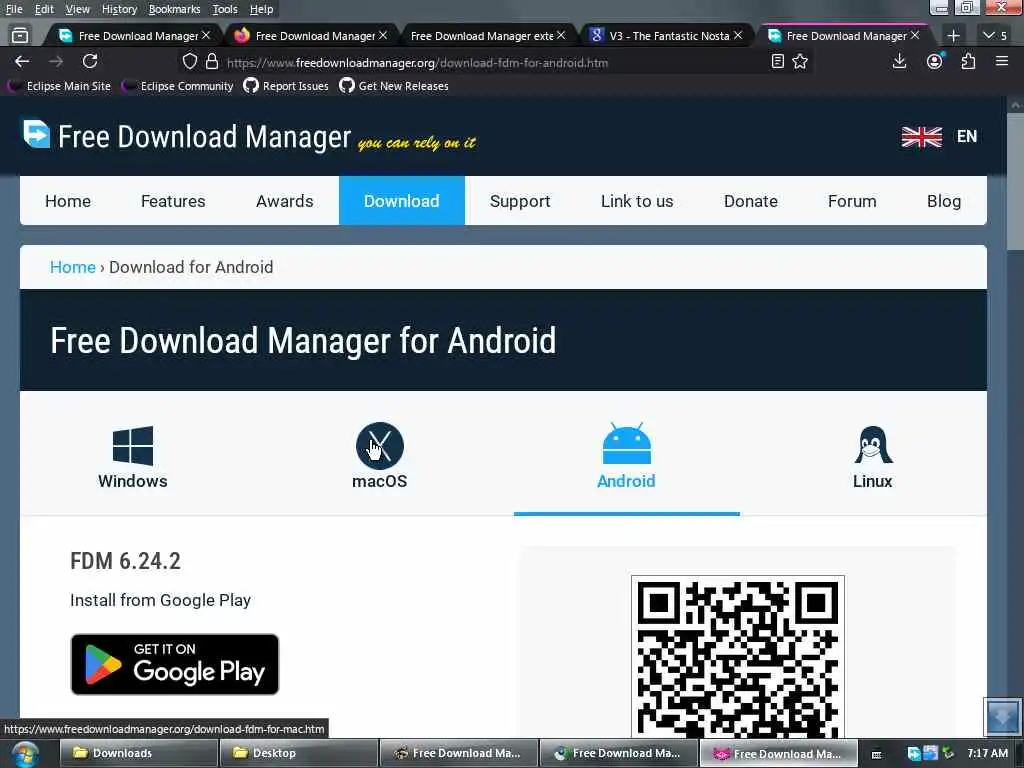Open the tracking protection shield icon
The height and width of the screenshot is (768, 1024).
[189, 62]
